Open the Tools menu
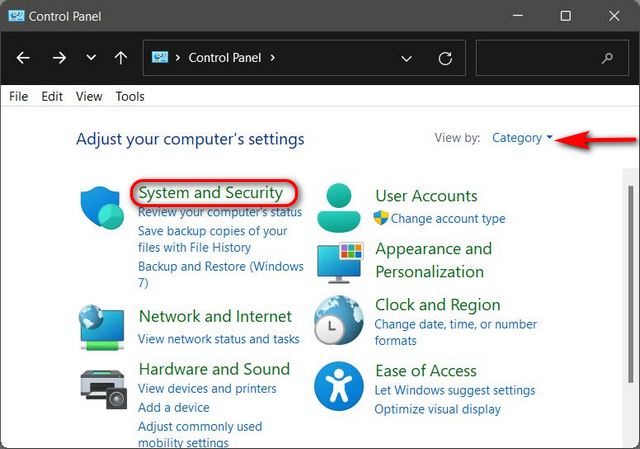640x449 pixels. coord(130,96)
